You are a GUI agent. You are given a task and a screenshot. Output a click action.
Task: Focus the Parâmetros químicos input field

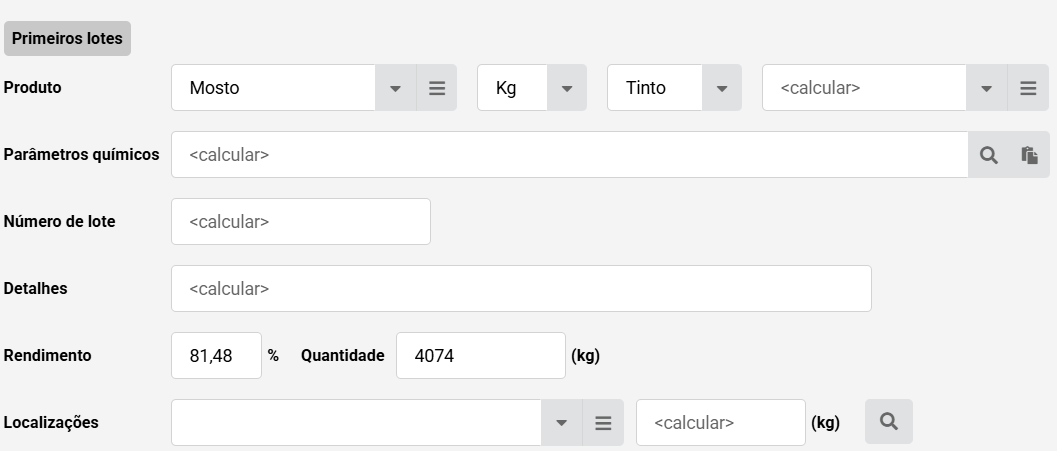click(x=570, y=155)
